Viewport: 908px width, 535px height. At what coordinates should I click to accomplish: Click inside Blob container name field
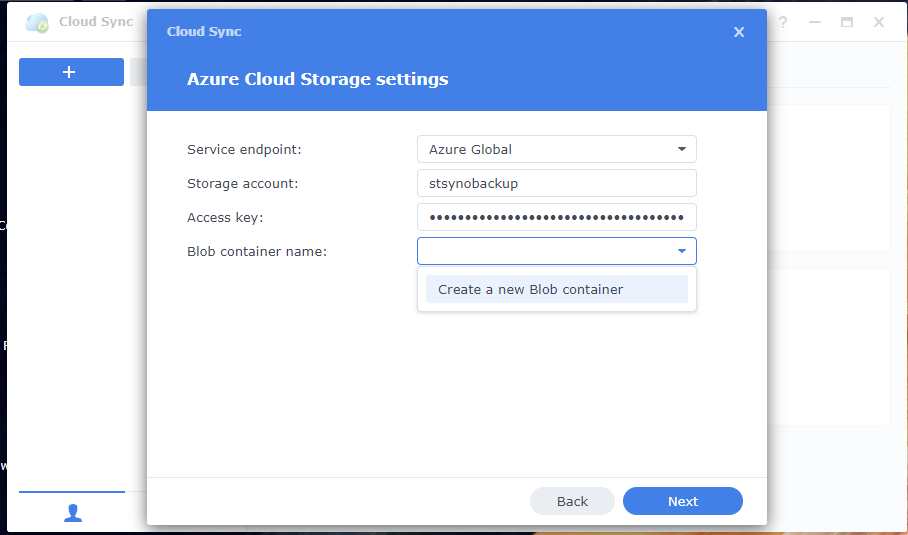click(x=540, y=251)
